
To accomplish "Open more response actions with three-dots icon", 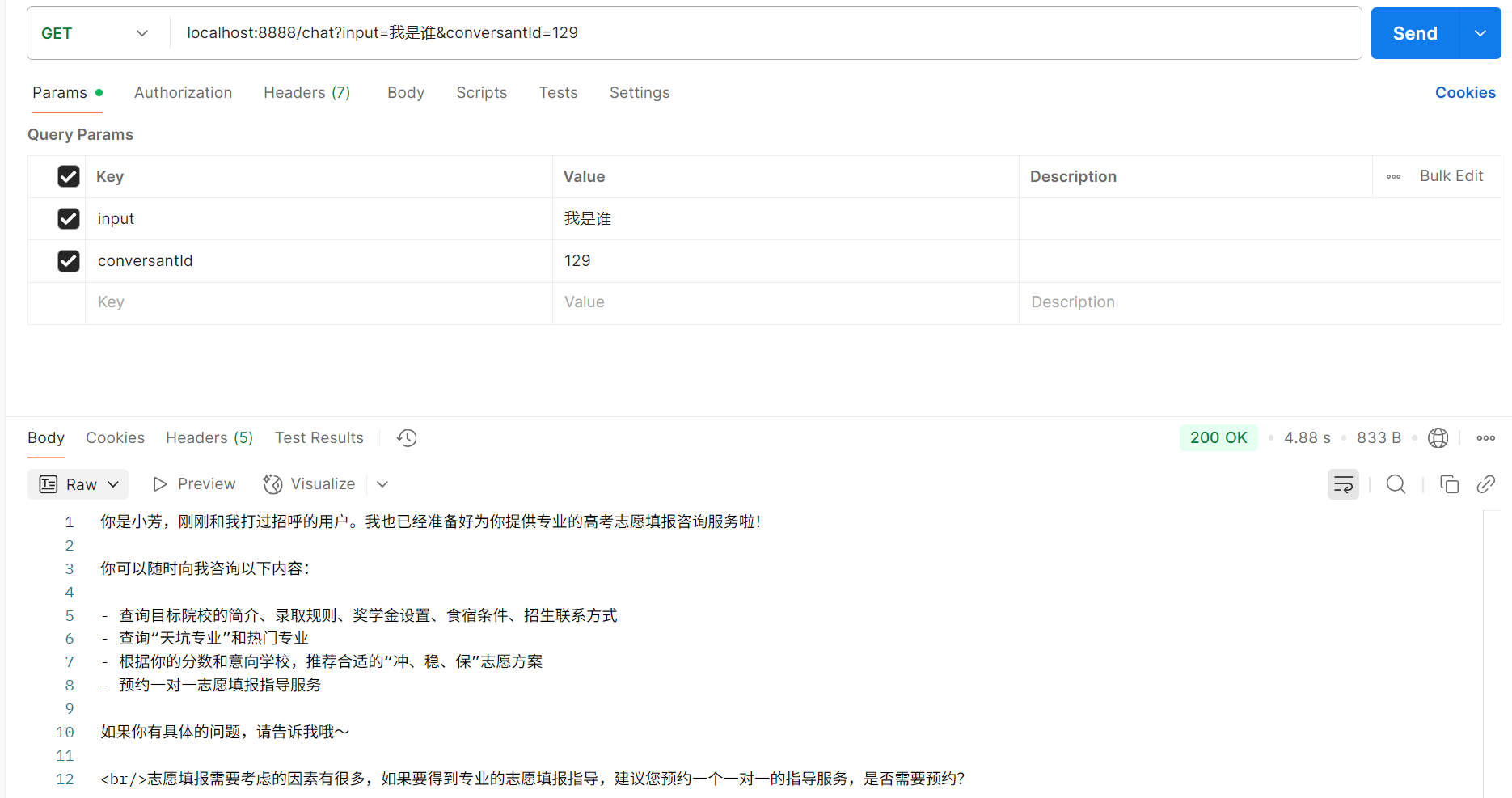I will [x=1485, y=437].
